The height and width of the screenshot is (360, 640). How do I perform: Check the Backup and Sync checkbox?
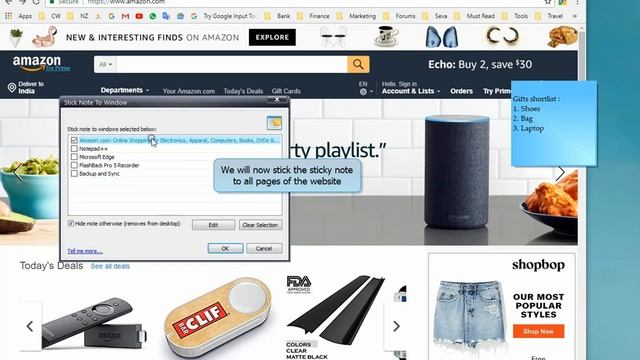pos(74,173)
